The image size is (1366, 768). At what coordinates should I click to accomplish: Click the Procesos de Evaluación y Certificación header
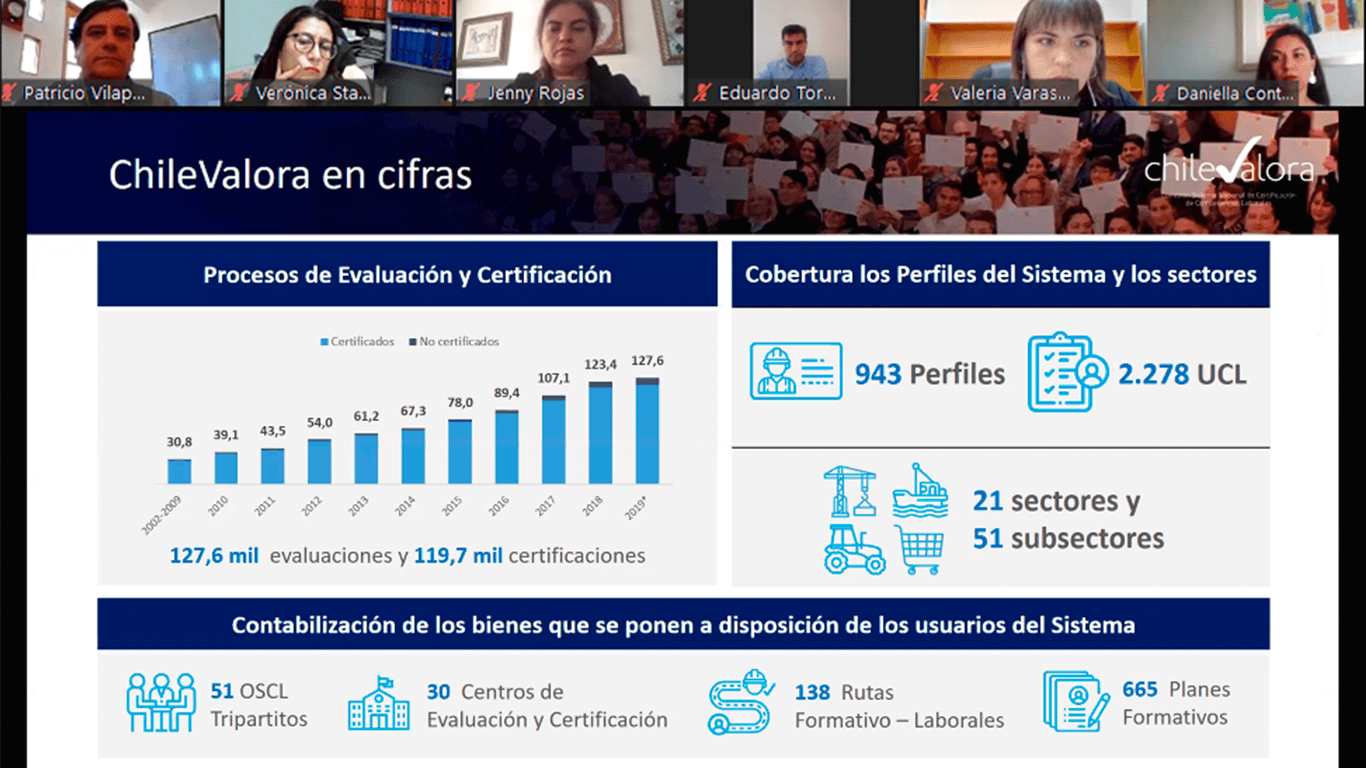(x=407, y=275)
